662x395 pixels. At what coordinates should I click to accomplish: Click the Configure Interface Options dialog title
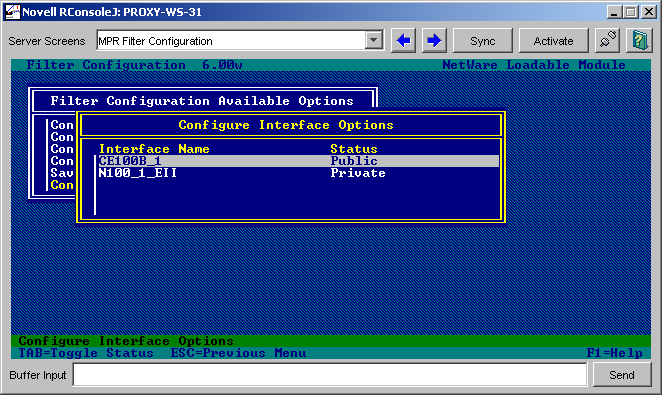click(286, 125)
